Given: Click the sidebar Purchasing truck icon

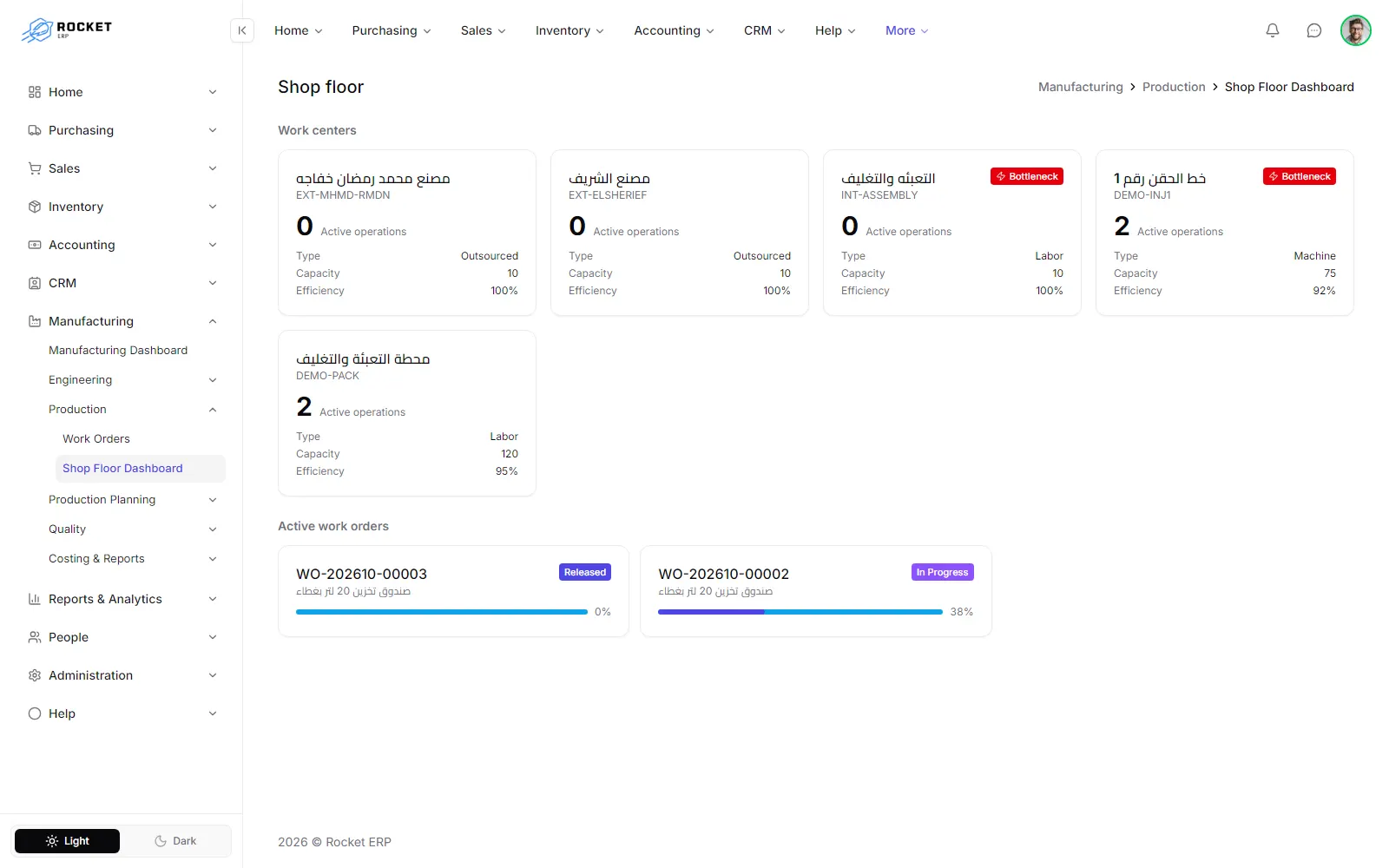Looking at the screenshot, I should [x=35, y=130].
